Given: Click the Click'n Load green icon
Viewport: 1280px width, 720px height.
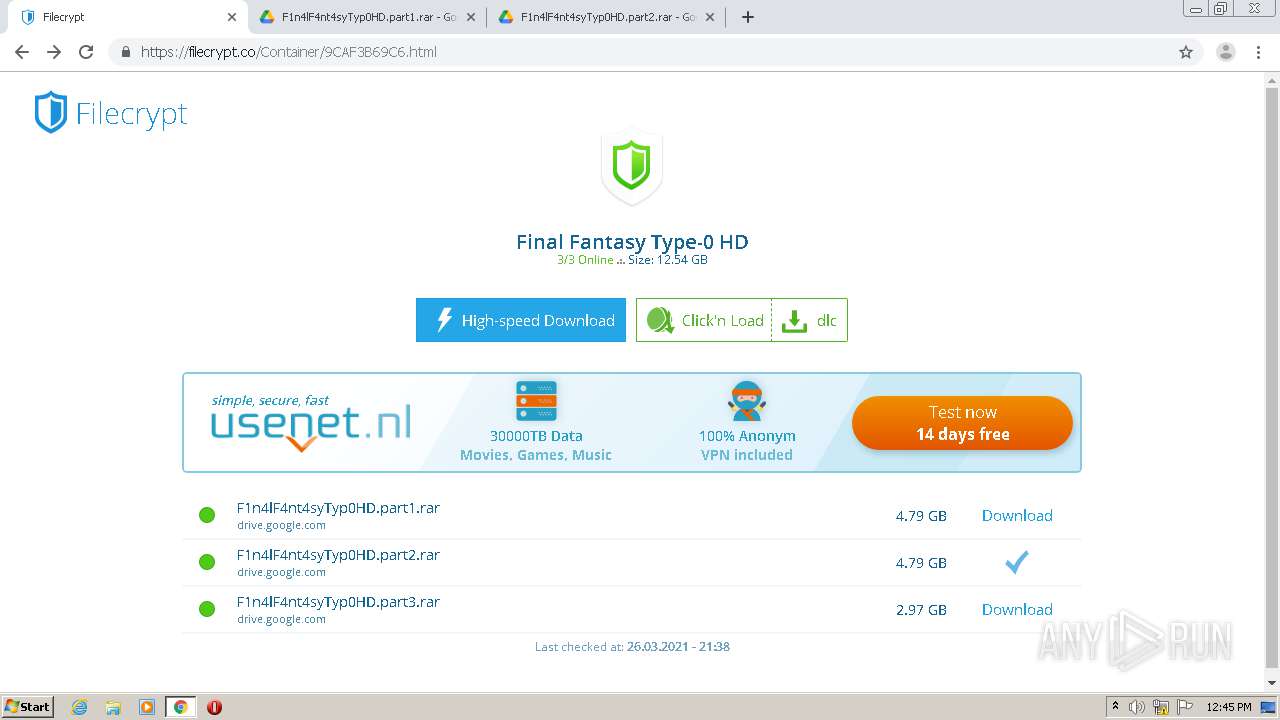Looking at the screenshot, I should pyautogui.click(x=660, y=320).
